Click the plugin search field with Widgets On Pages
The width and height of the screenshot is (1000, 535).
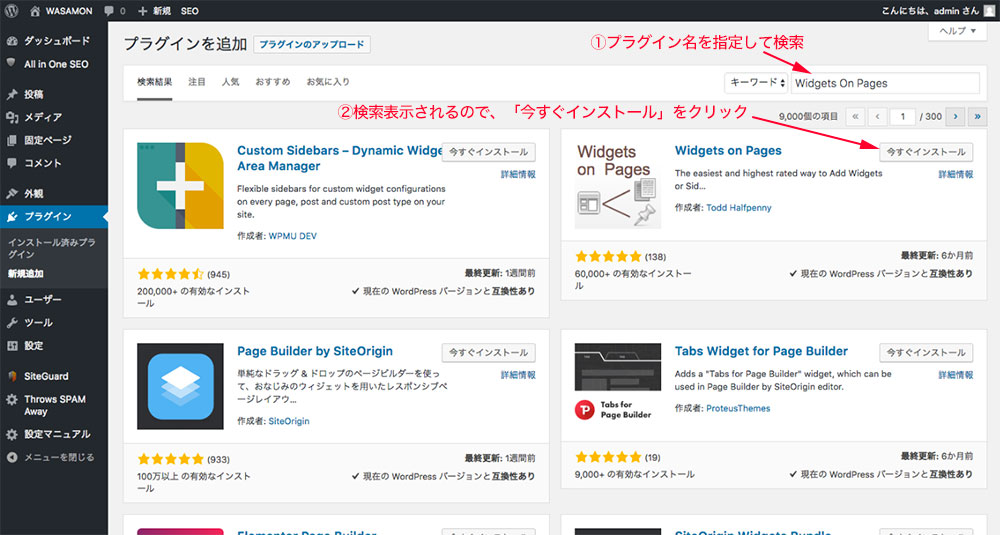coord(885,83)
